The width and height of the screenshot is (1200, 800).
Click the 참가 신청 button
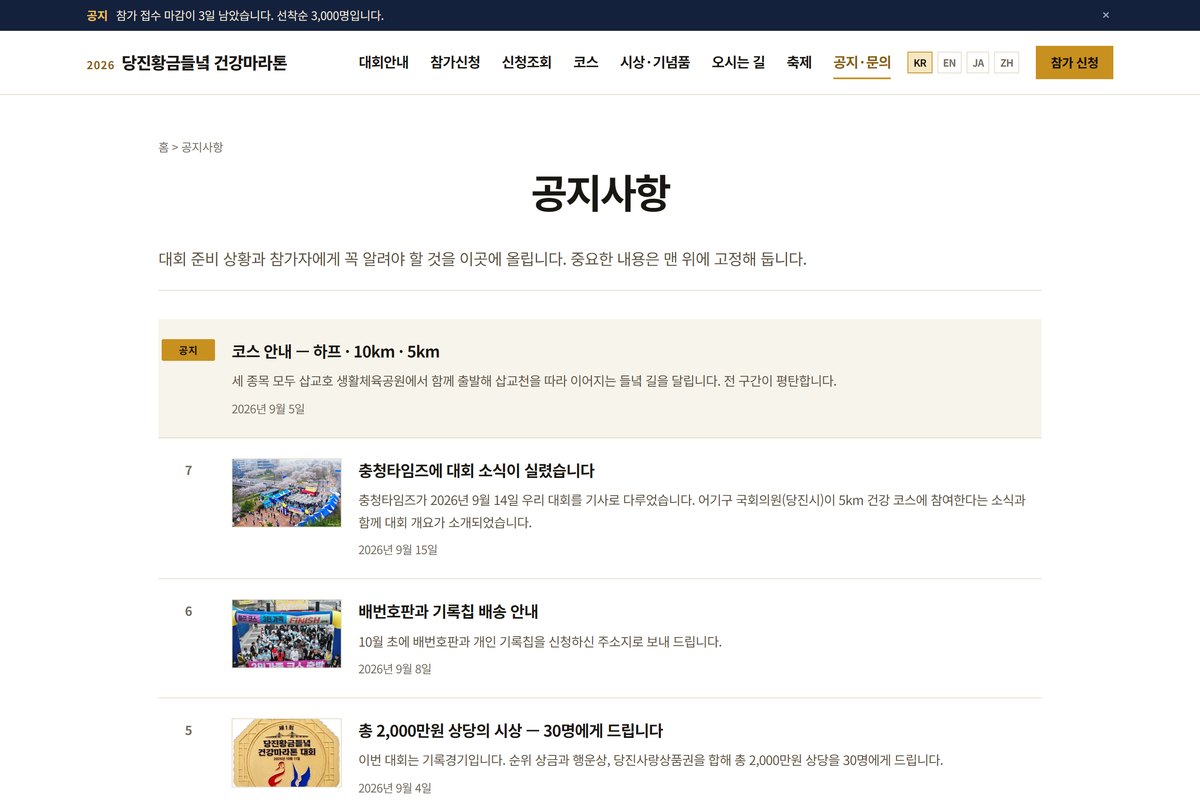point(1074,63)
